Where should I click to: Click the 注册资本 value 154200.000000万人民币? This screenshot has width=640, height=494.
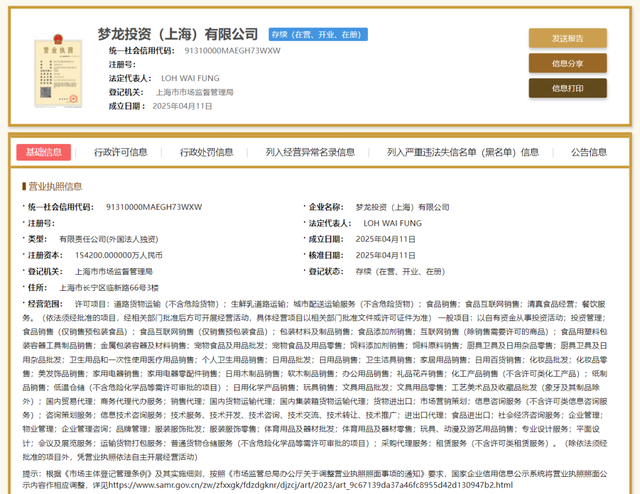pos(119,255)
